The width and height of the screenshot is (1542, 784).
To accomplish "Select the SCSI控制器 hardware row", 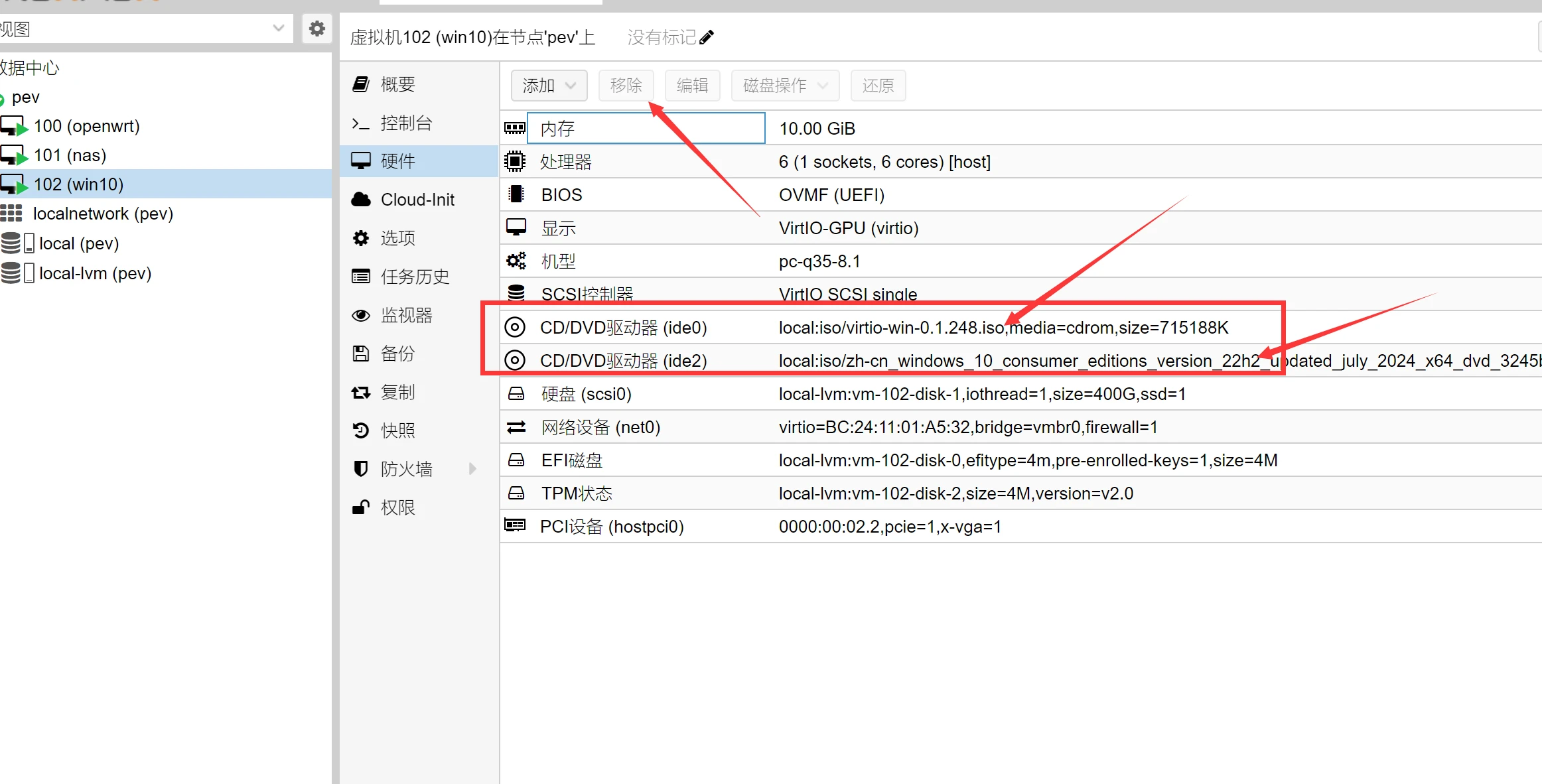I will 1021,294.
